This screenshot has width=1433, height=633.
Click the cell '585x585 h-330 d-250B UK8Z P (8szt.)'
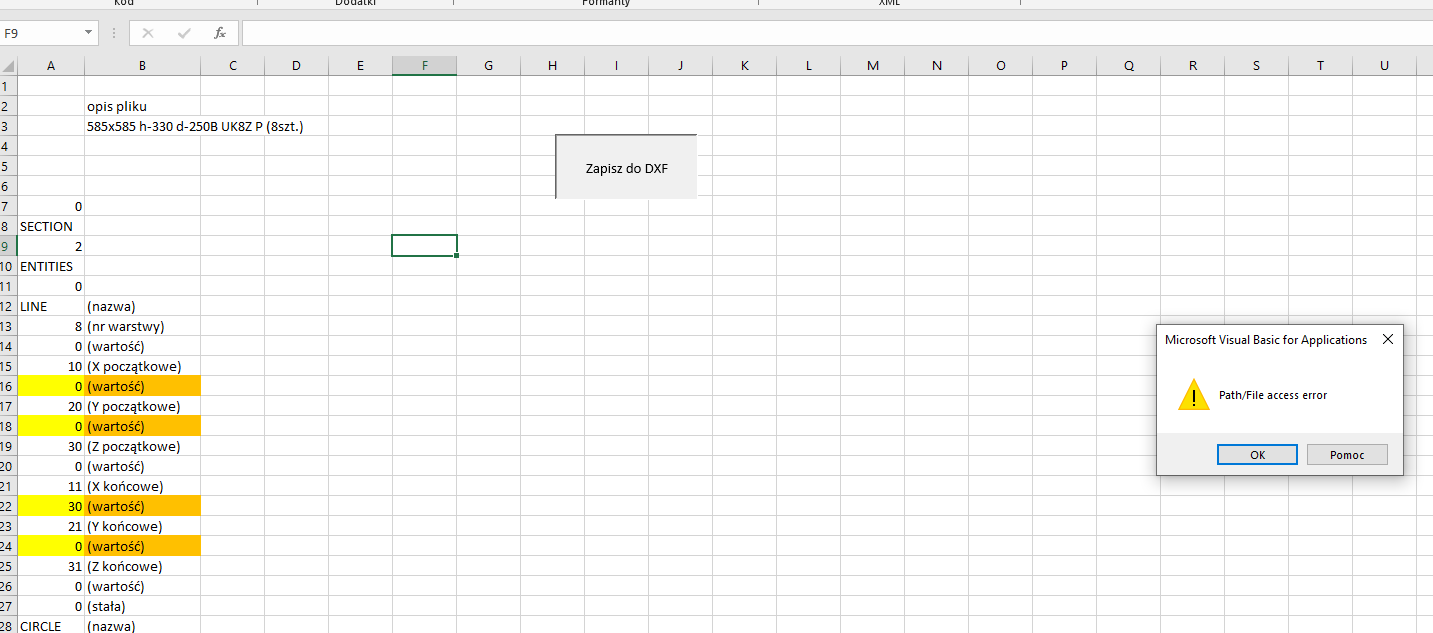coord(142,126)
